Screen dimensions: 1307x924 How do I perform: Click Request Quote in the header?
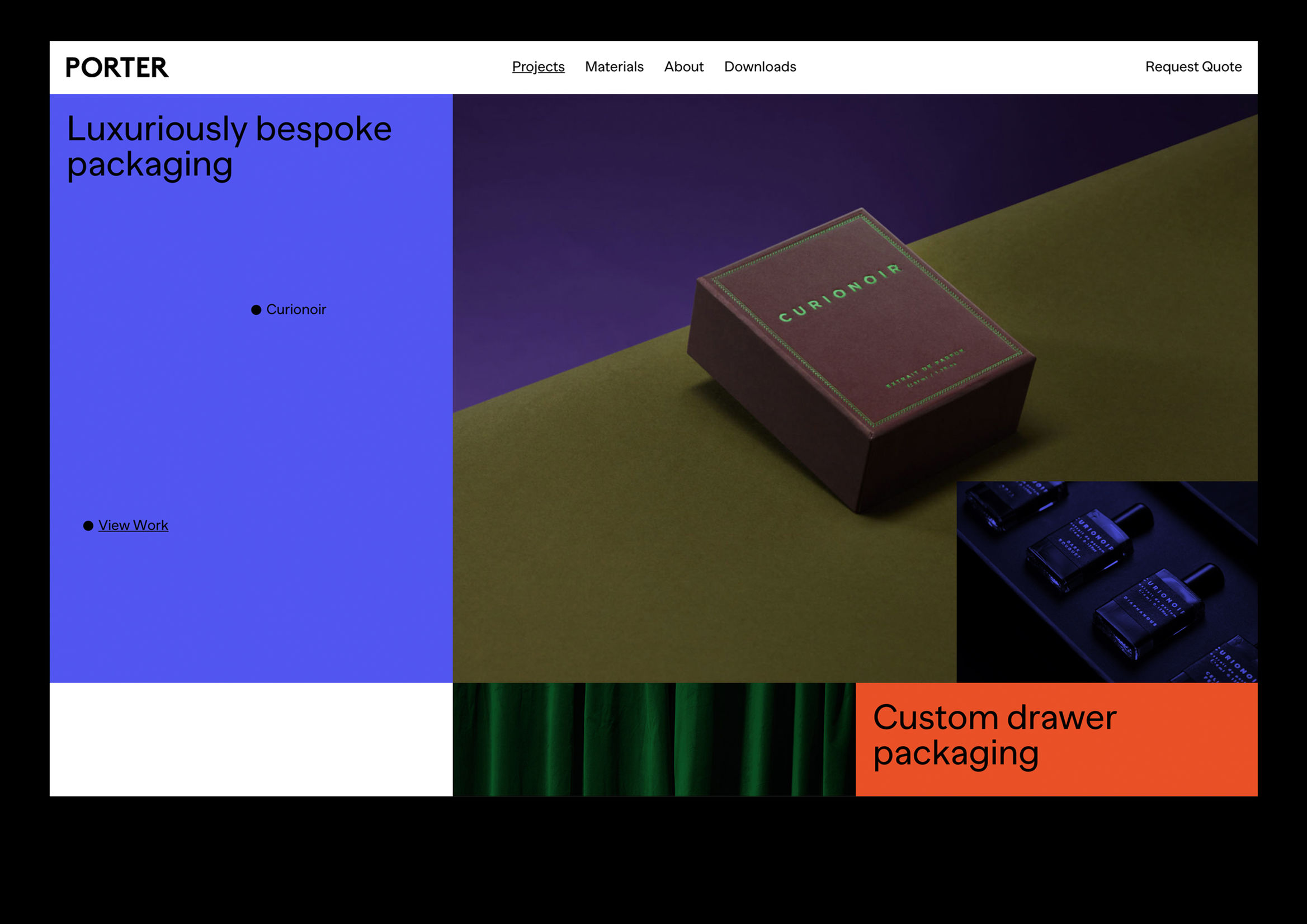point(1193,67)
